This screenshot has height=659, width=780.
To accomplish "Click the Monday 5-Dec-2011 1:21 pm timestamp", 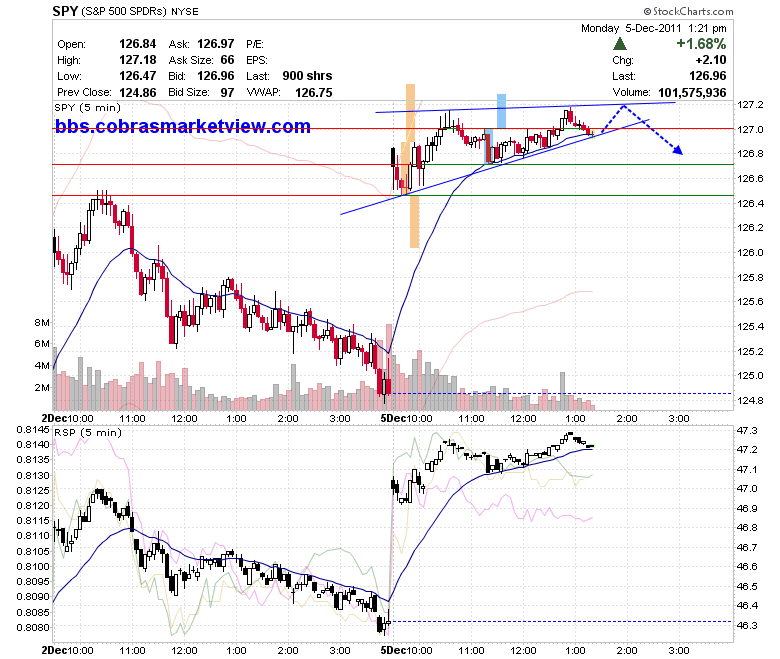I will [654, 28].
